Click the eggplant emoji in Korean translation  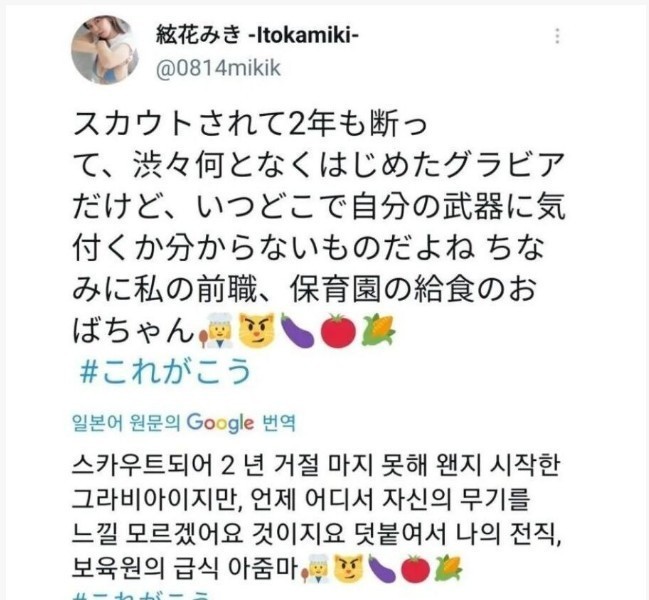coord(381,569)
